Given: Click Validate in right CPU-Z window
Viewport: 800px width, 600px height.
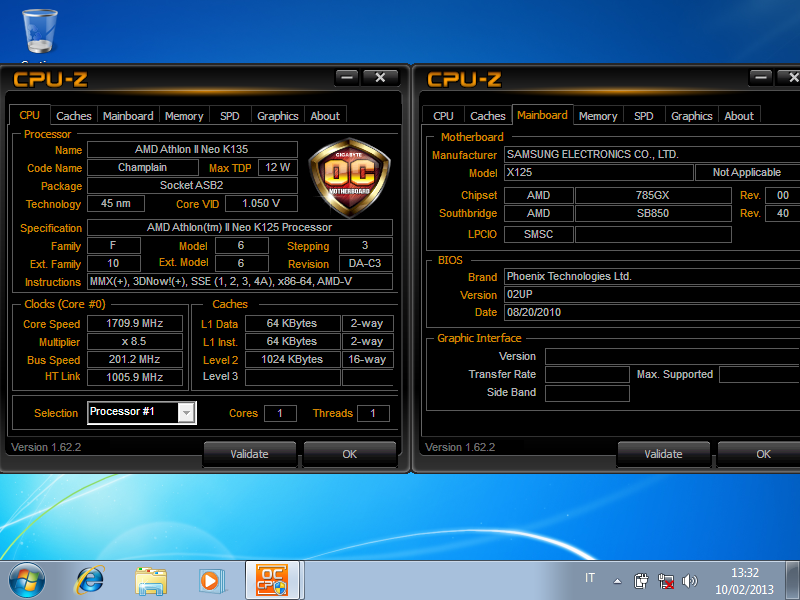Looking at the screenshot, I should [x=663, y=454].
